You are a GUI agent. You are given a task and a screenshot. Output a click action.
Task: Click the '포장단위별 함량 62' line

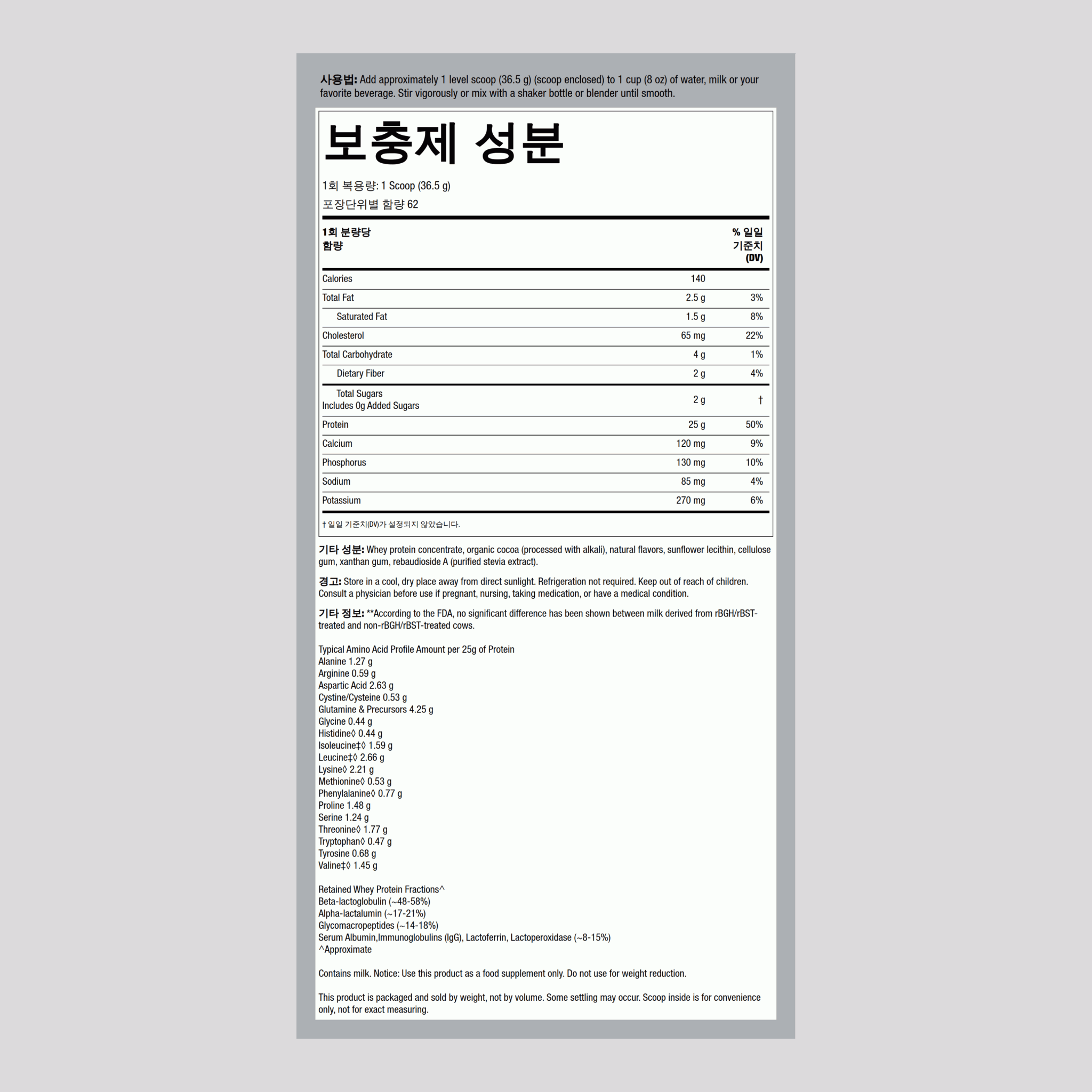[x=370, y=205]
